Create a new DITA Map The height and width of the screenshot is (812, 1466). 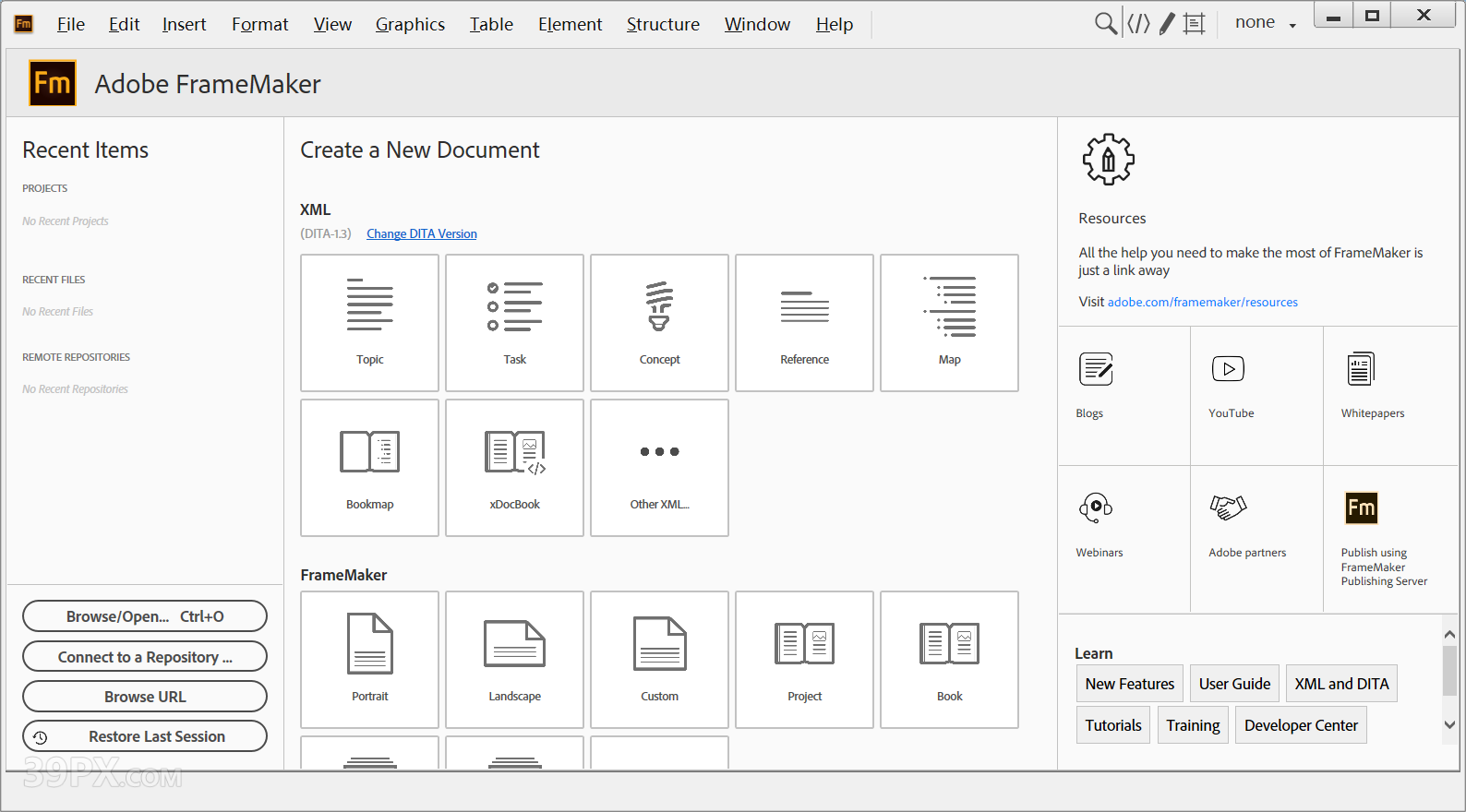point(949,323)
